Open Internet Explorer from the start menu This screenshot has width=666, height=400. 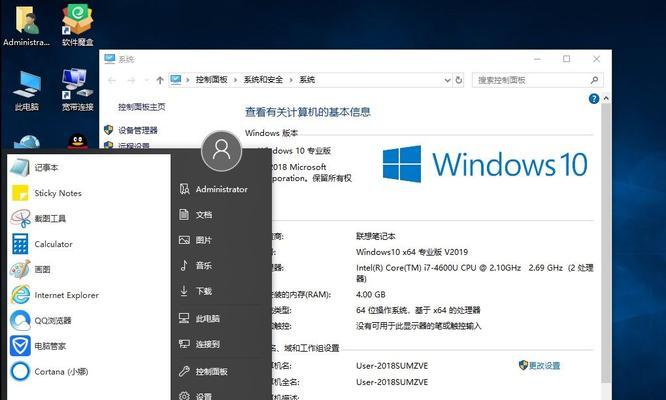coord(88,295)
